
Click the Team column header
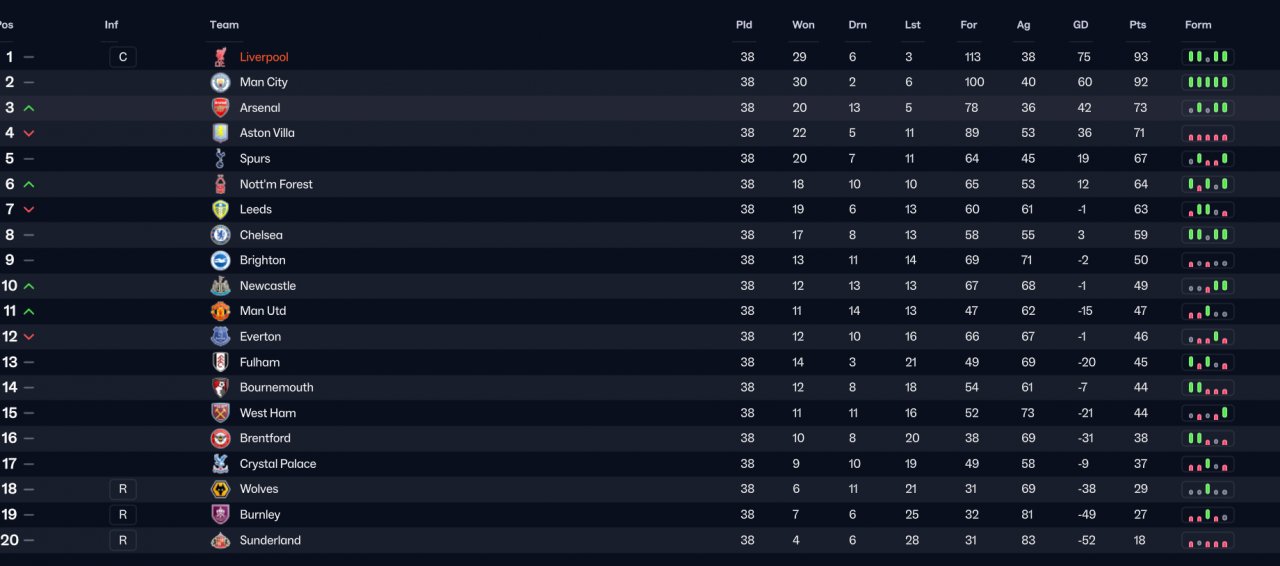(x=224, y=25)
